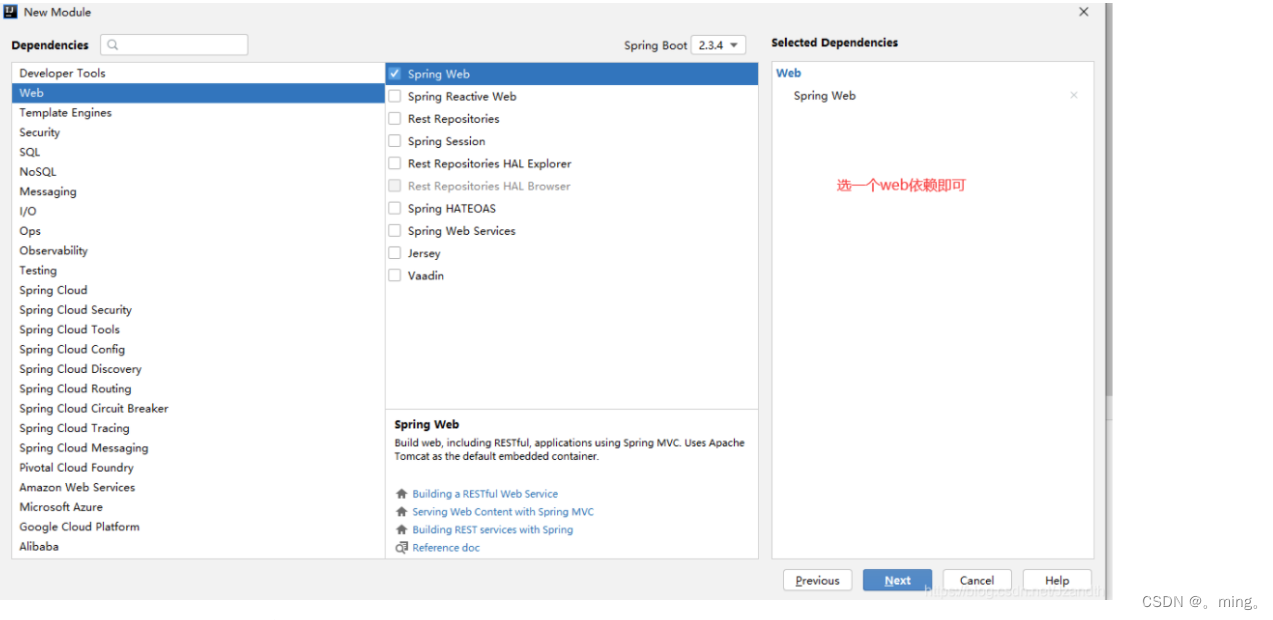Choose Spring Cloud Circuit Breaker category

198,409
